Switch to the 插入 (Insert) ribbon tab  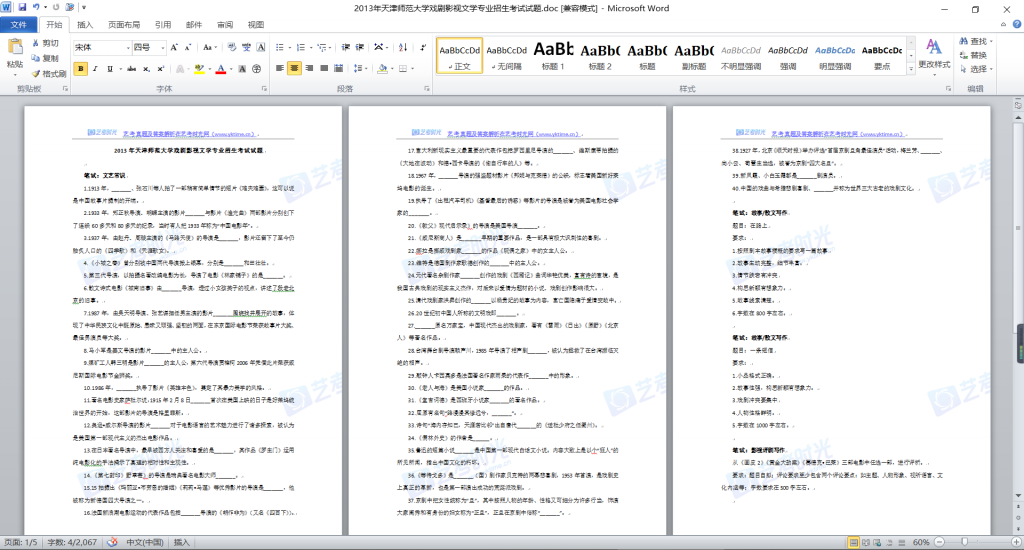85,24
